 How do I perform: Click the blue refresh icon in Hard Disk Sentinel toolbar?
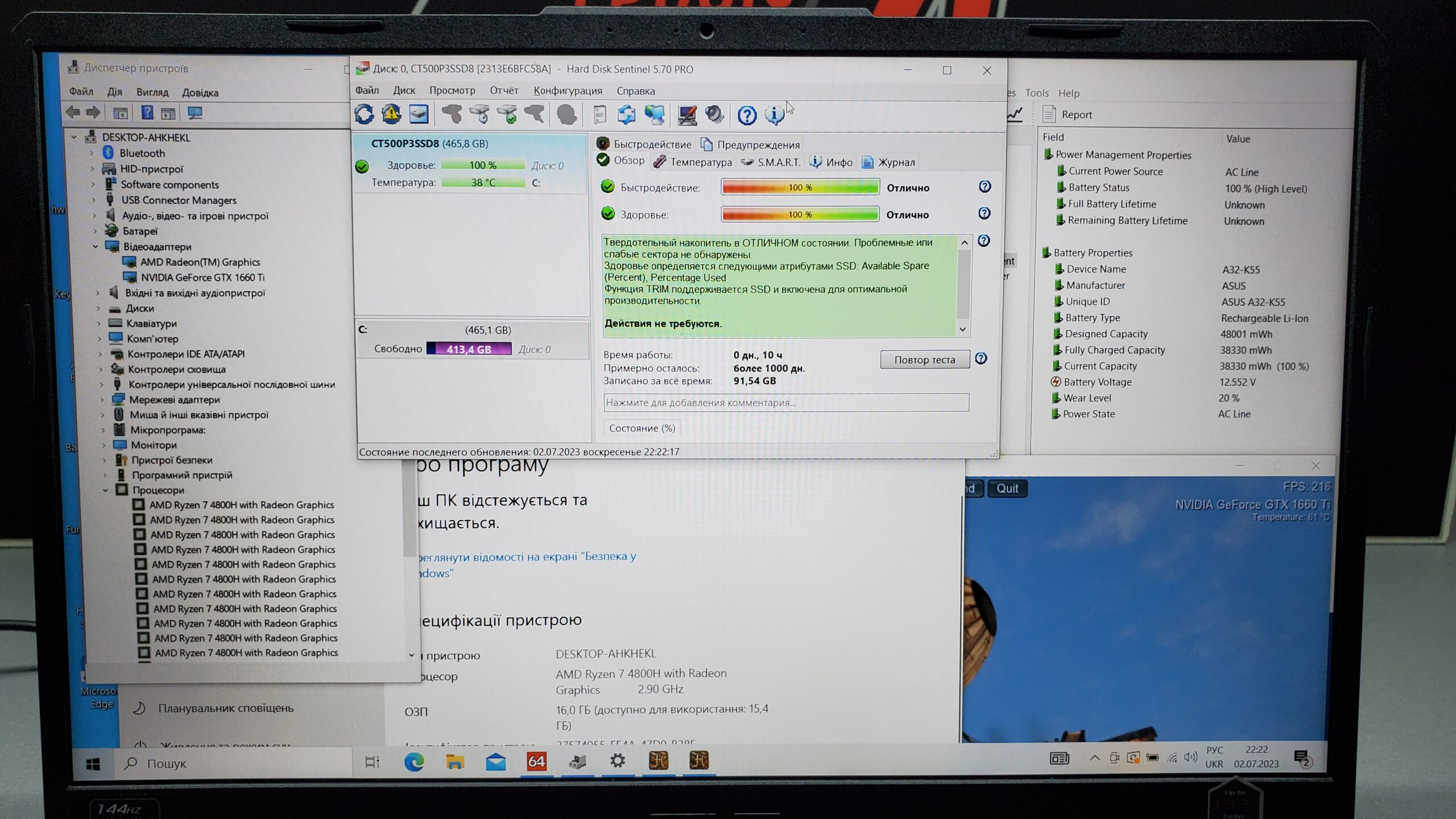(x=365, y=114)
